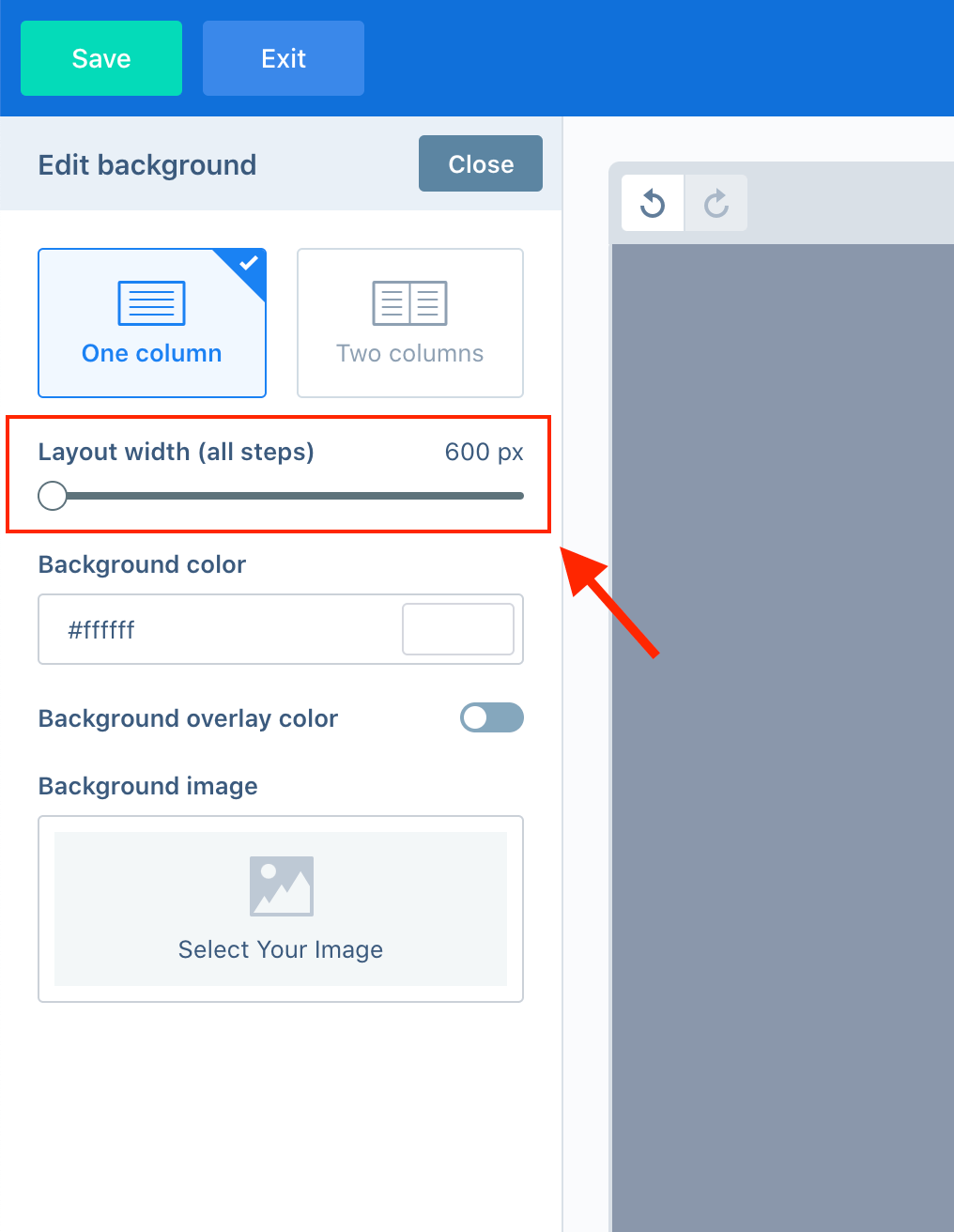Toggle Background overlay color switch
This screenshot has width=954, height=1232.
[491, 717]
